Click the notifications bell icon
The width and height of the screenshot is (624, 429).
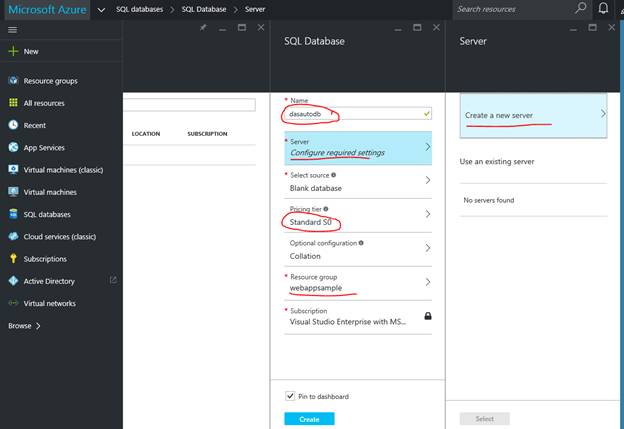click(x=603, y=9)
